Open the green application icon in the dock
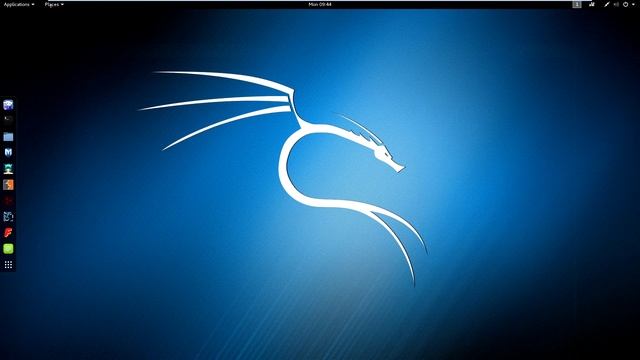 (8, 249)
